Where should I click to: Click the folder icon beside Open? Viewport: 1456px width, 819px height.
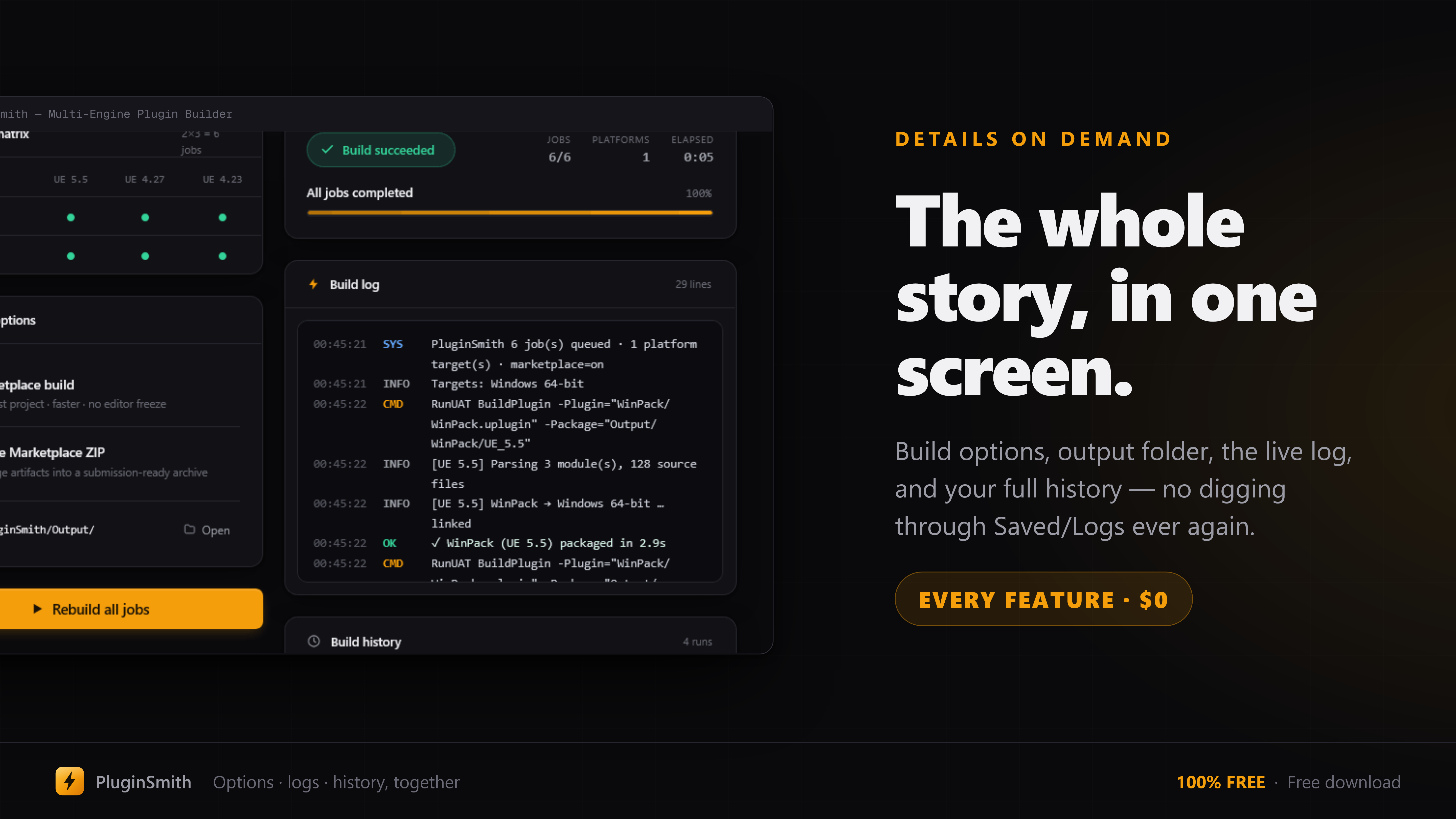click(189, 530)
